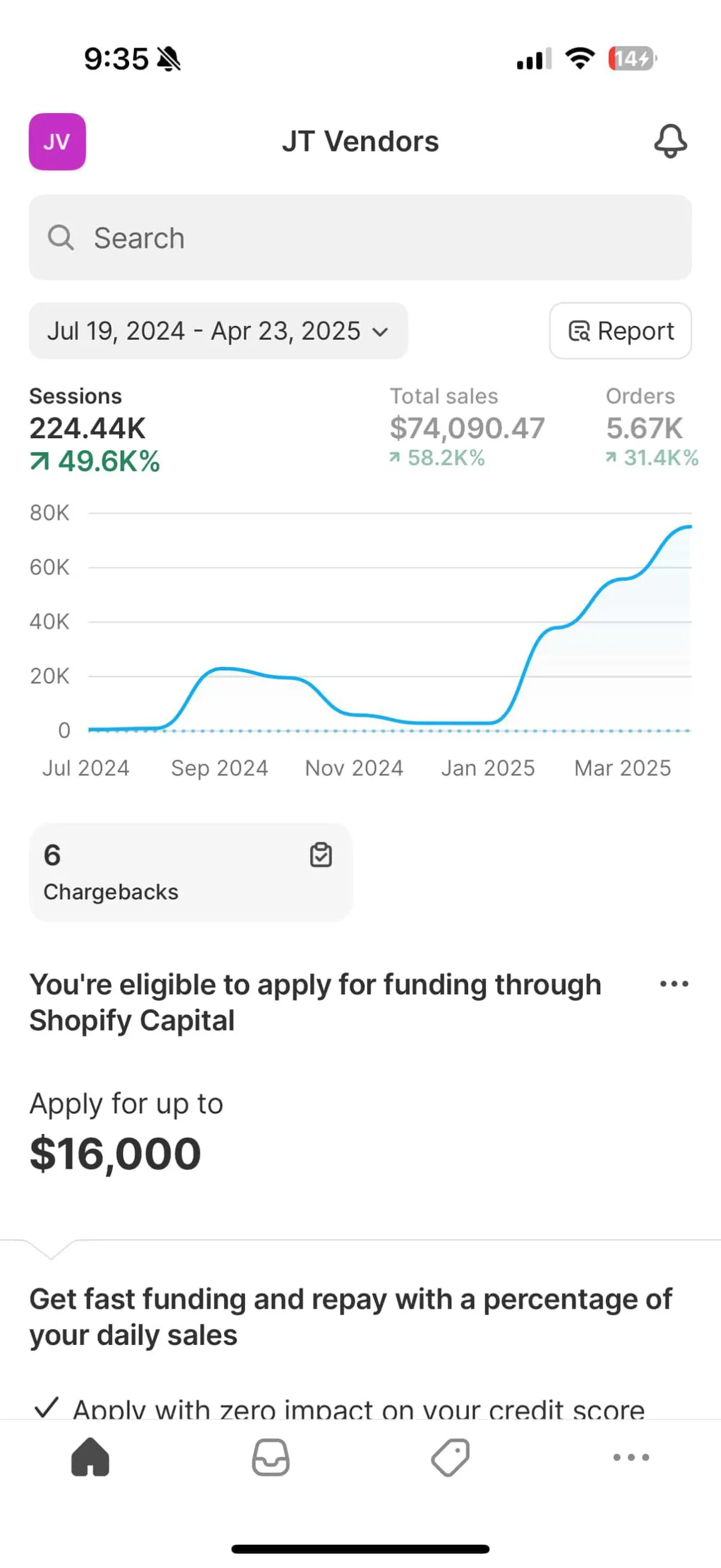The image size is (721, 1568).
Task: Tap the Chargebacks clipboard icon
Action: coord(321,854)
